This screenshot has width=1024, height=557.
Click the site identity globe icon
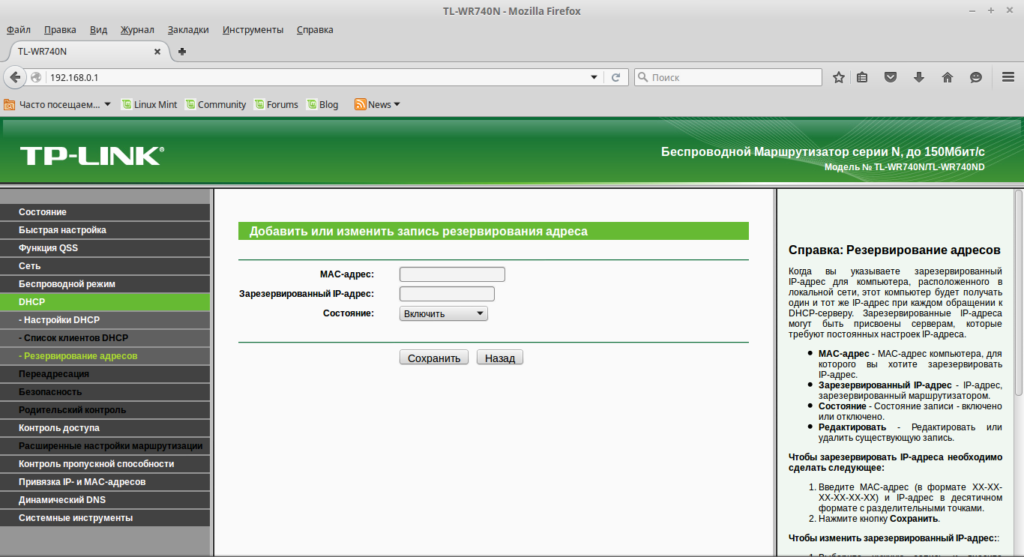point(36,77)
